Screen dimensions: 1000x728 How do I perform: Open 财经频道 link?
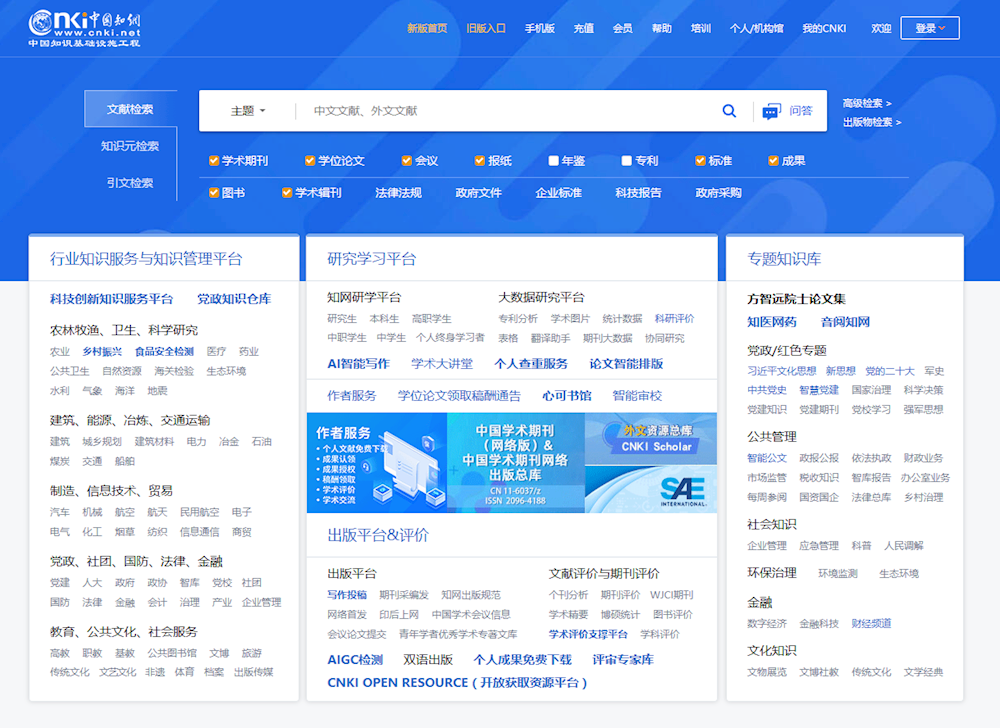coord(871,623)
